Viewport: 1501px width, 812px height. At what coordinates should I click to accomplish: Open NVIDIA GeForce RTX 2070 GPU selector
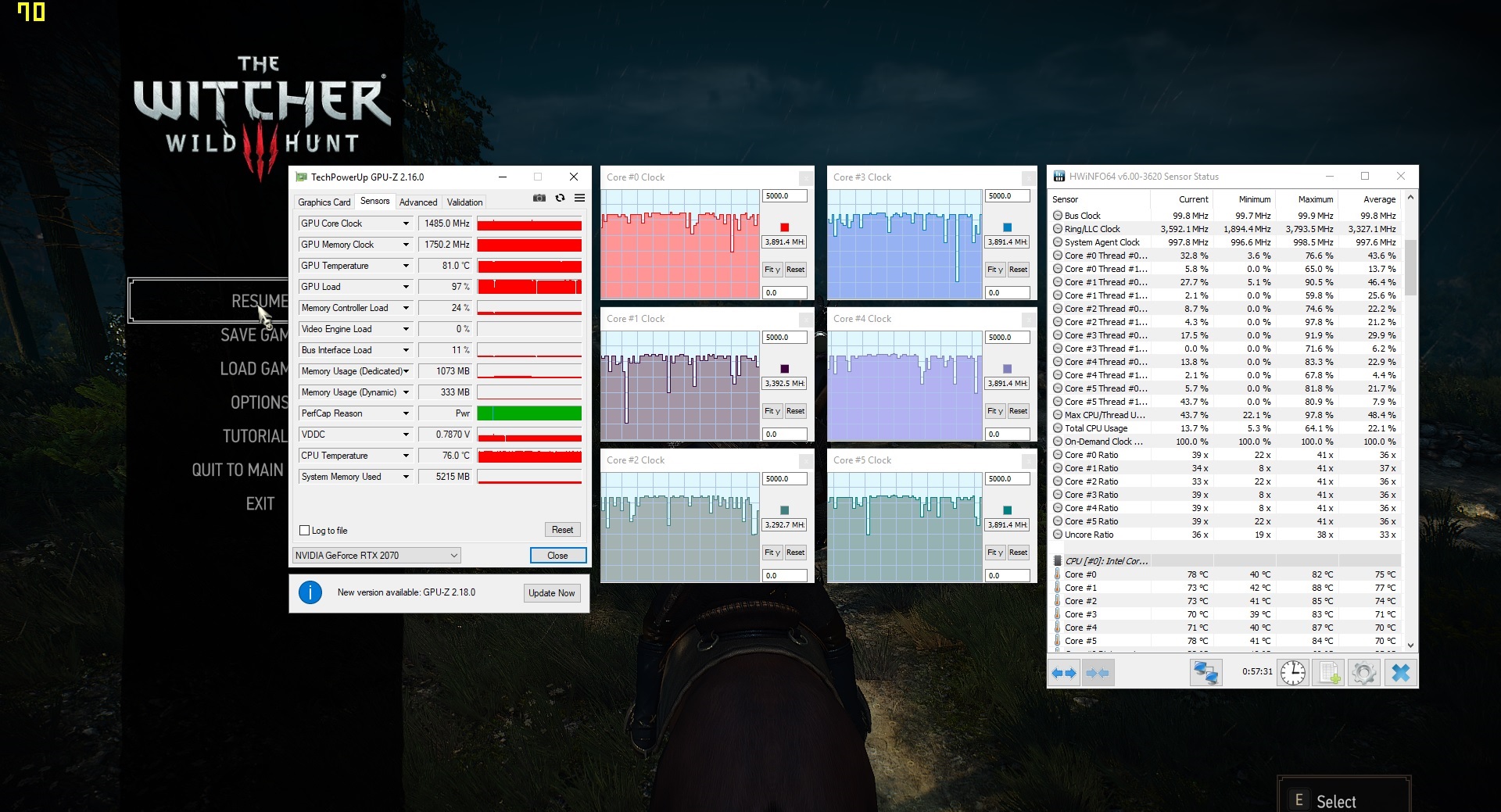coord(376,556)
